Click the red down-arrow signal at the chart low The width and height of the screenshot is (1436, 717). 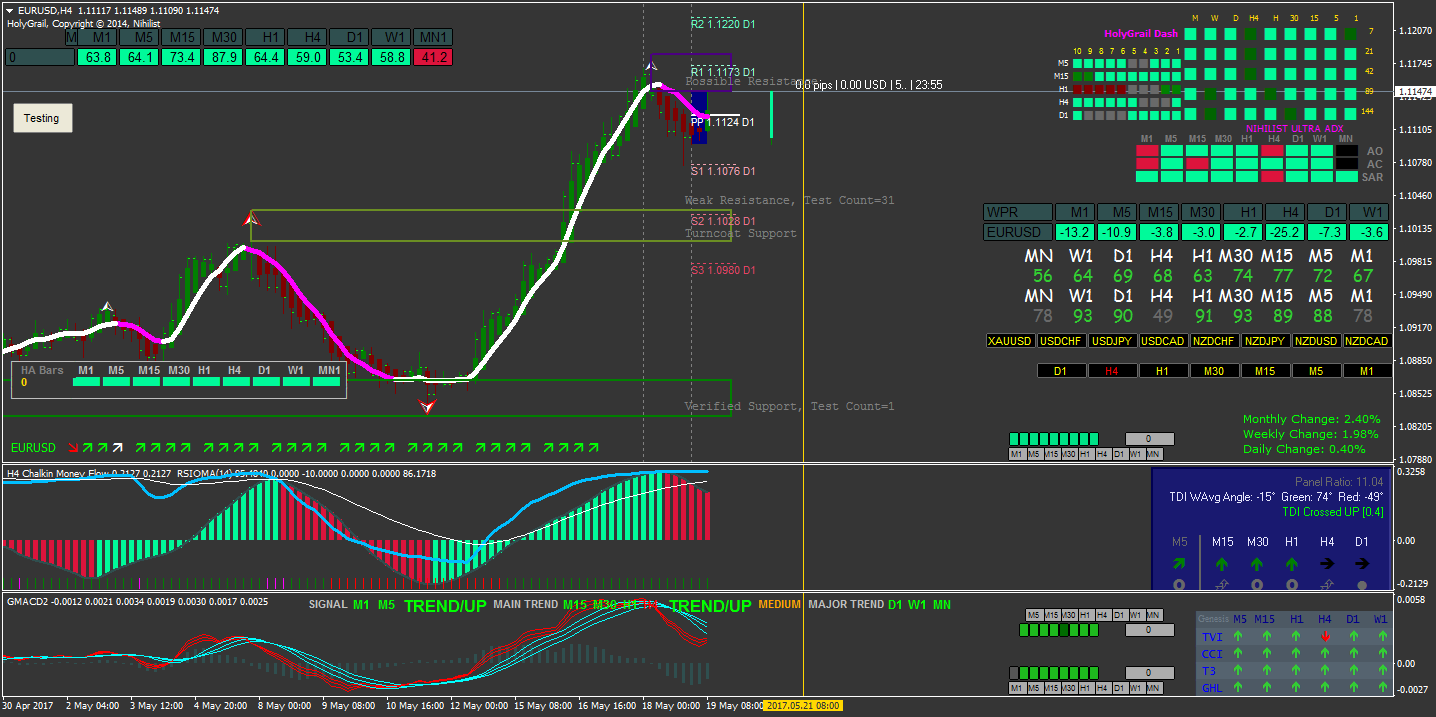point(428,406)
